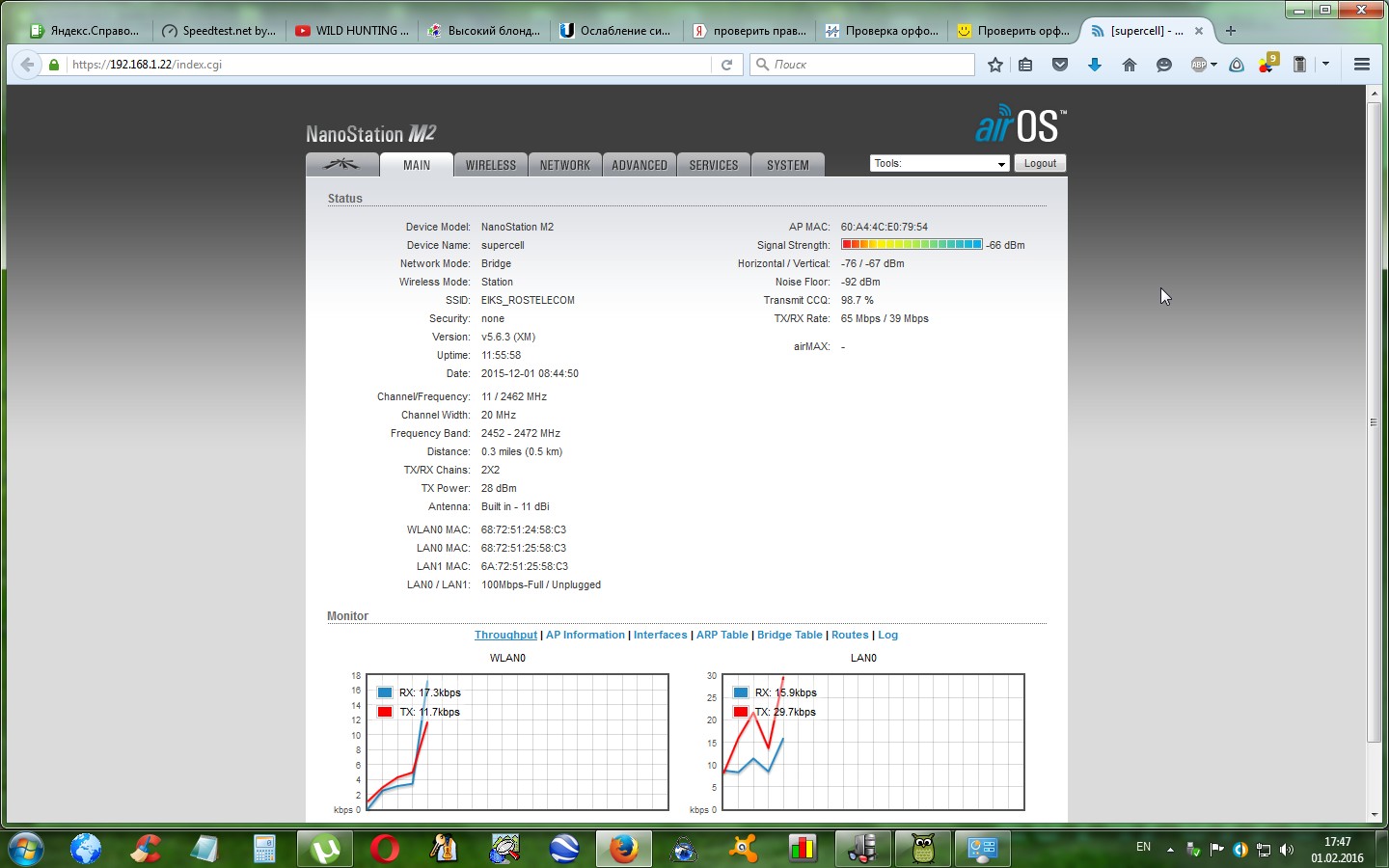
Task: Switch to the WIRELESS tab
Action: click(491, 165)
